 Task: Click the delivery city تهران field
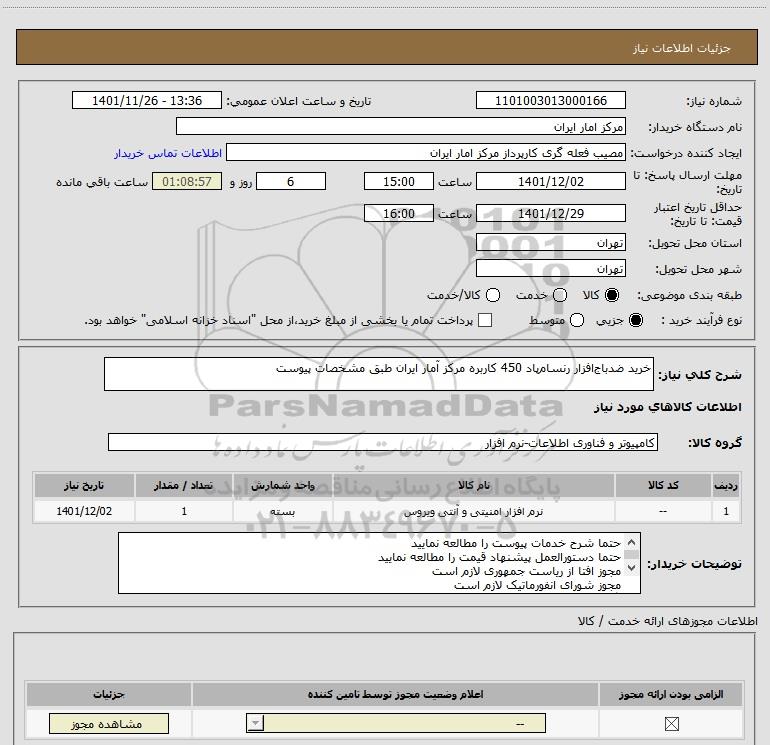[x=550, y=268]
